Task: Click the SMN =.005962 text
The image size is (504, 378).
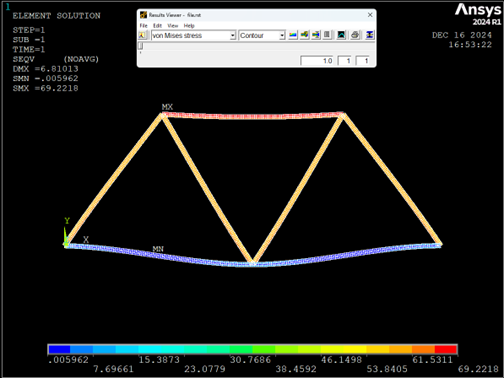Action: pyautogui.click(x=46, y=79)
